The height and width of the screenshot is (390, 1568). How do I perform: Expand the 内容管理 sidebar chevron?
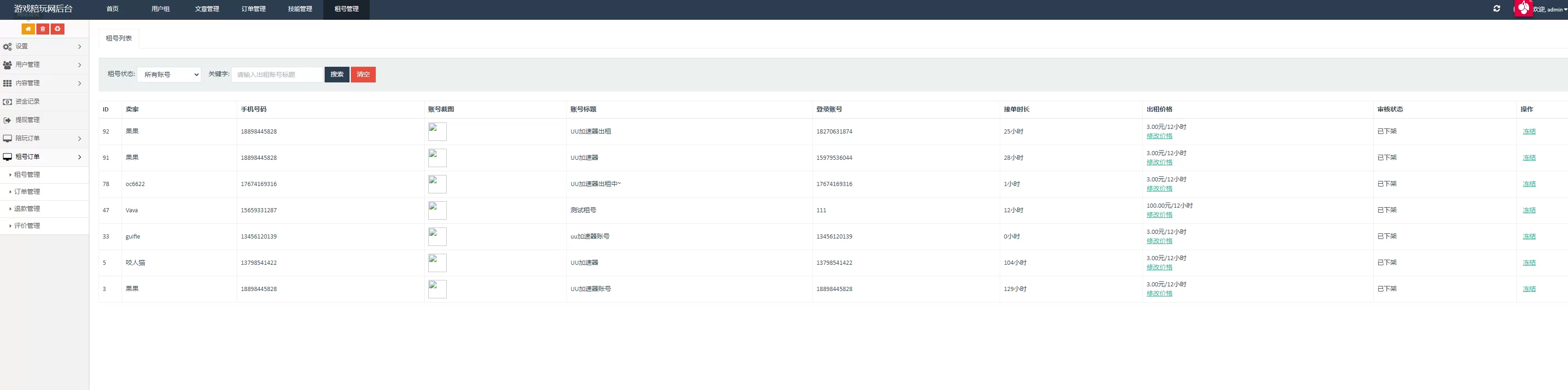click(80, 83)
